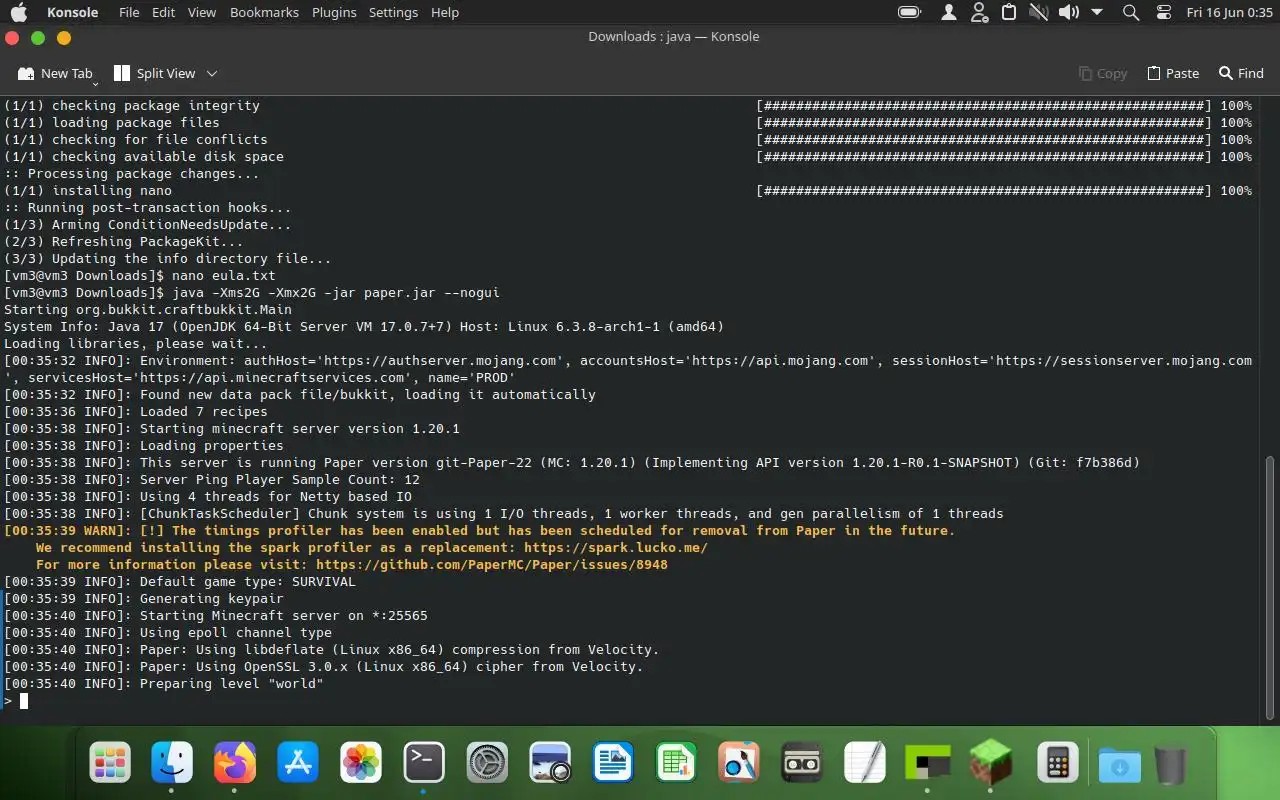Launch the green spreadsheet dock icon
Viewport: 1280px width, 800px height.
coord(676,763)
